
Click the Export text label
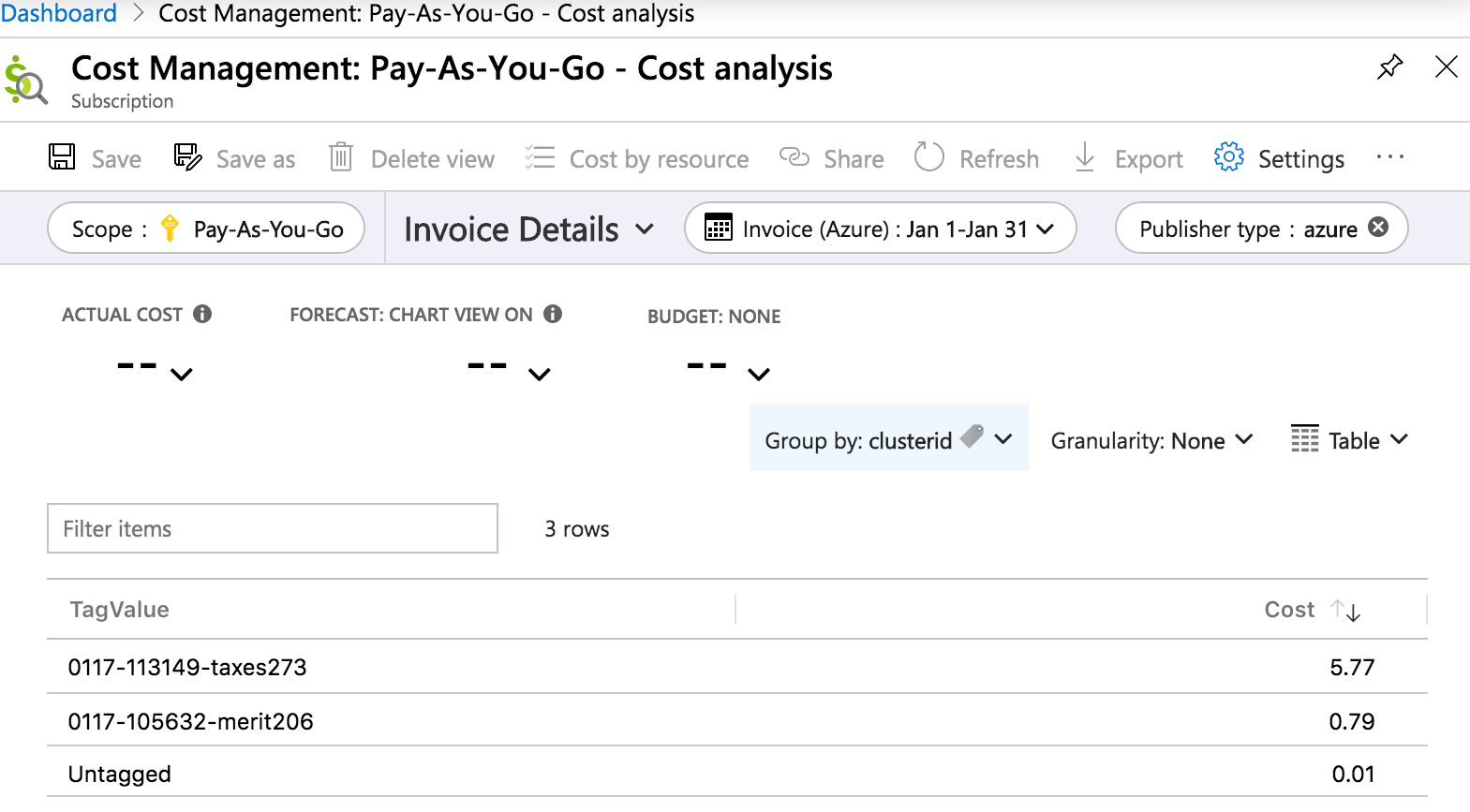[1149, 160]
